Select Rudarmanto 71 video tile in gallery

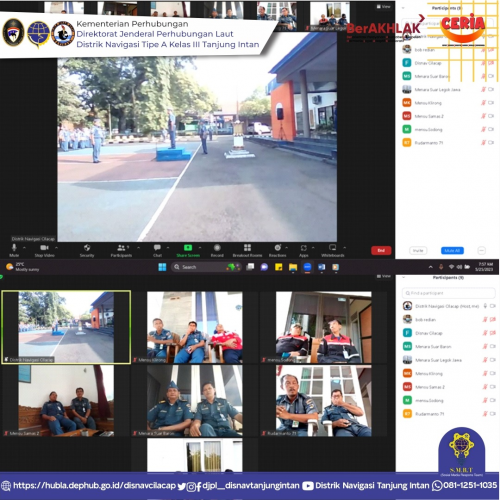click(323, 401)
